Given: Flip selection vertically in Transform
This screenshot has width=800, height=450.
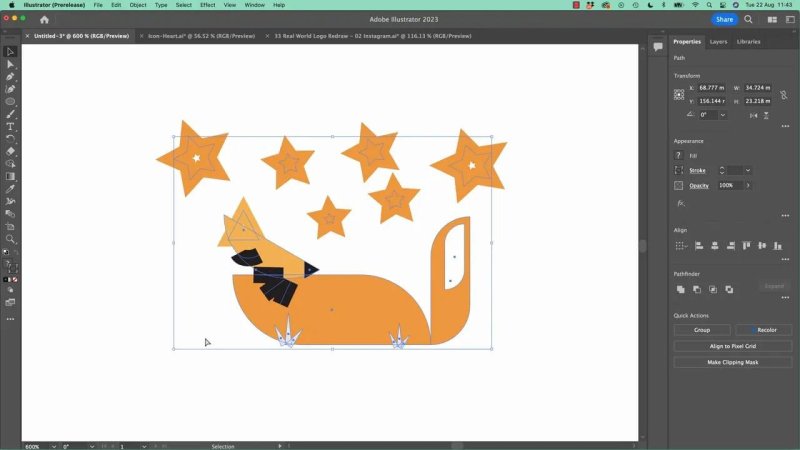Looking at the screenshot, I should [x=766, y=115].
